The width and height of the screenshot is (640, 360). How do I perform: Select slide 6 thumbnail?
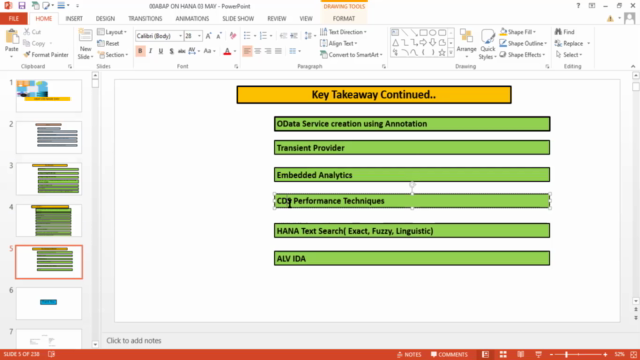pyautogui.click(x=49, y=303)
